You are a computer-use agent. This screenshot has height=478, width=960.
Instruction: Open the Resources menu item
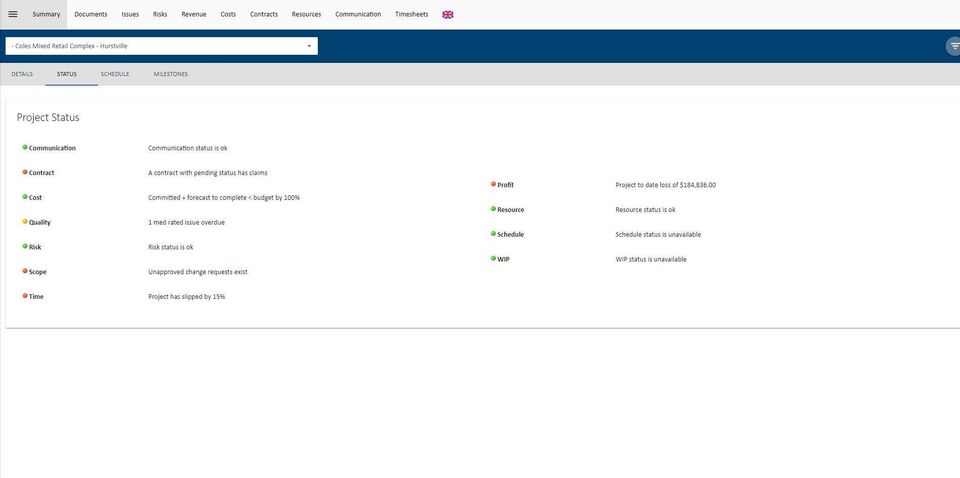pos(306,14)
